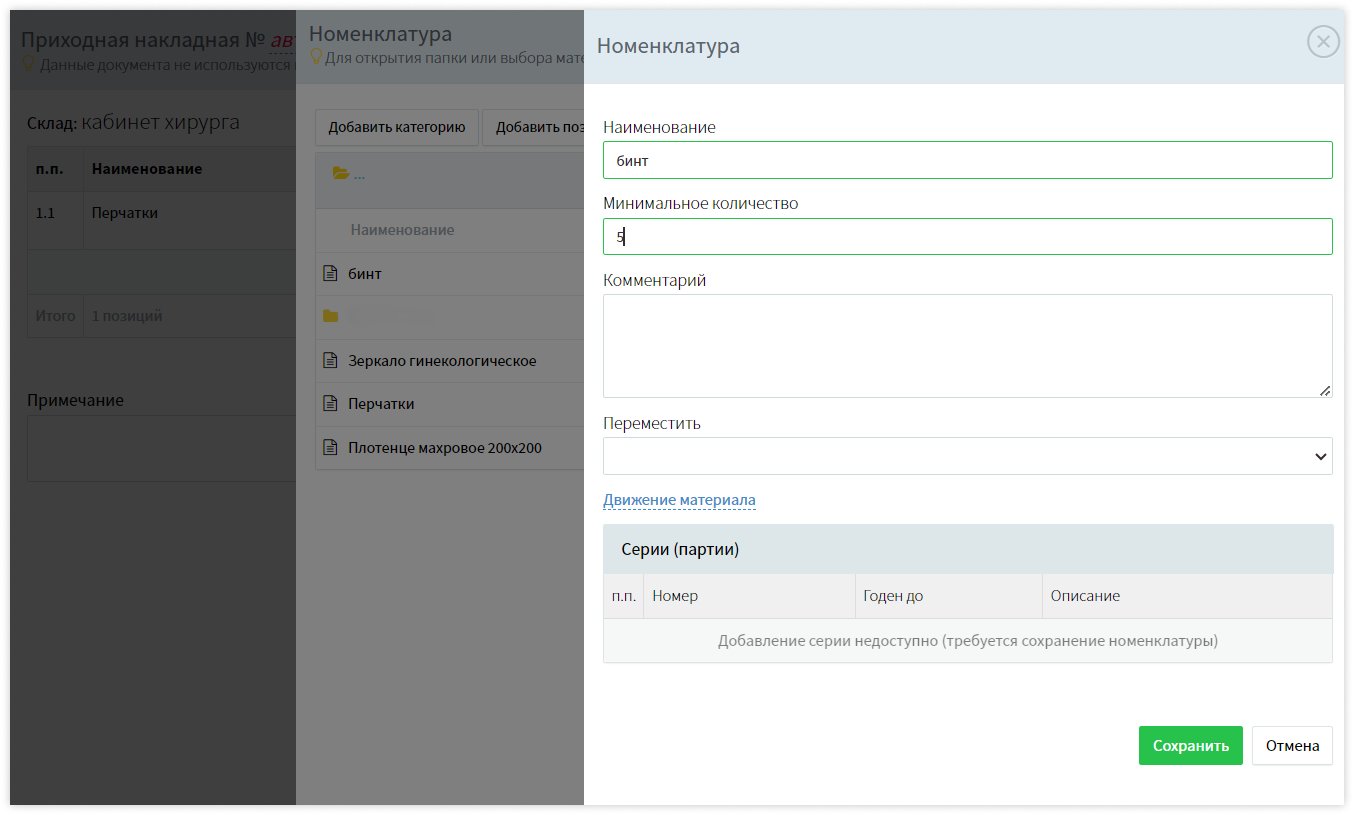Click the Добавить категорию button
Screen dimensions: 1354x815
(x=397, y=127)
